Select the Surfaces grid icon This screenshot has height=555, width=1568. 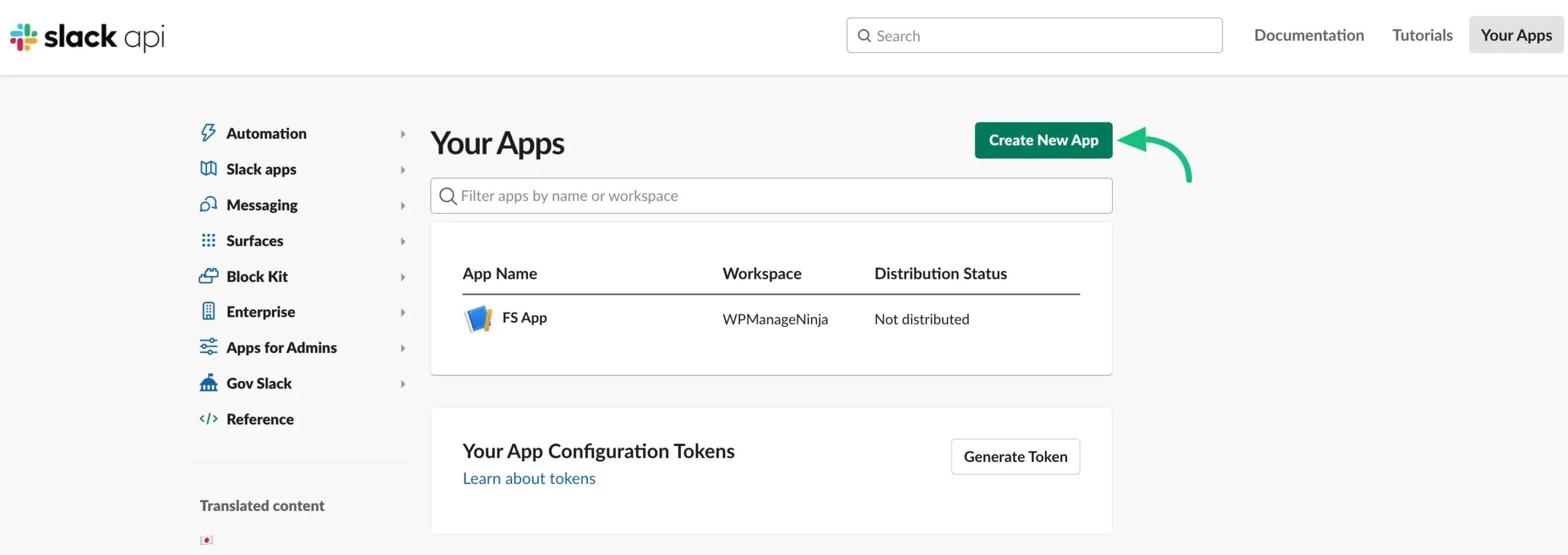(208, 241)
